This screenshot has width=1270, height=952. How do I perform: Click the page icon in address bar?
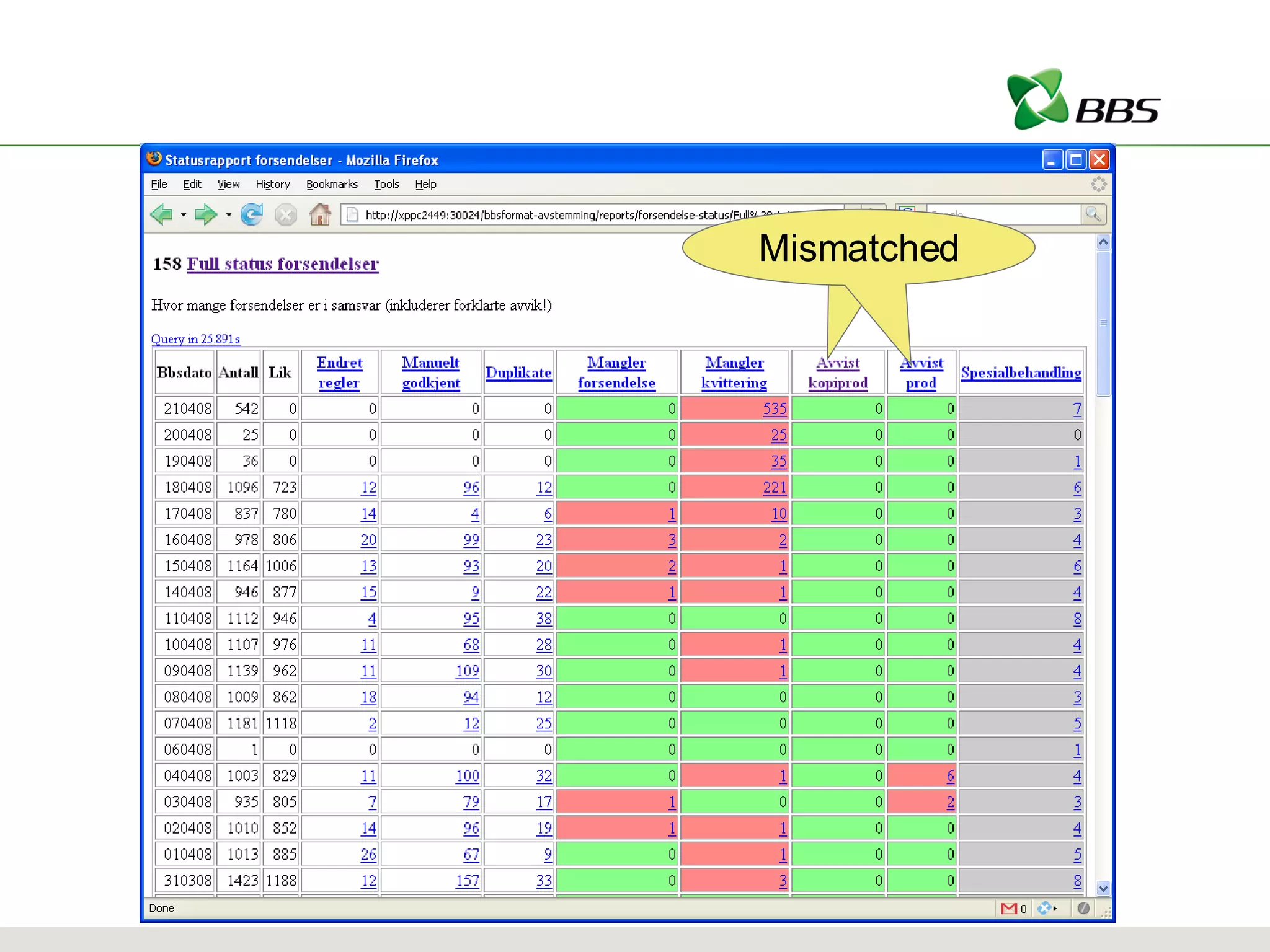(x=352, y=215)
